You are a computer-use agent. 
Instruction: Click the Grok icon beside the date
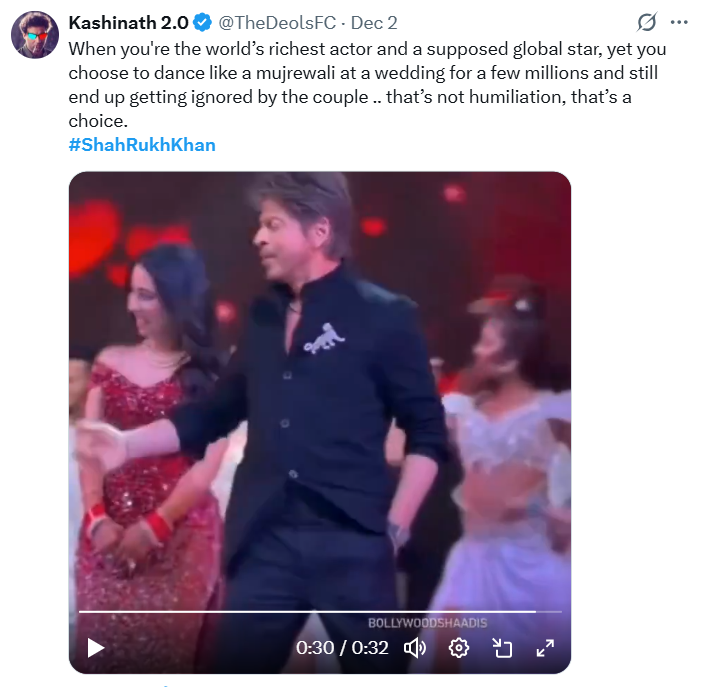(647, 23)
